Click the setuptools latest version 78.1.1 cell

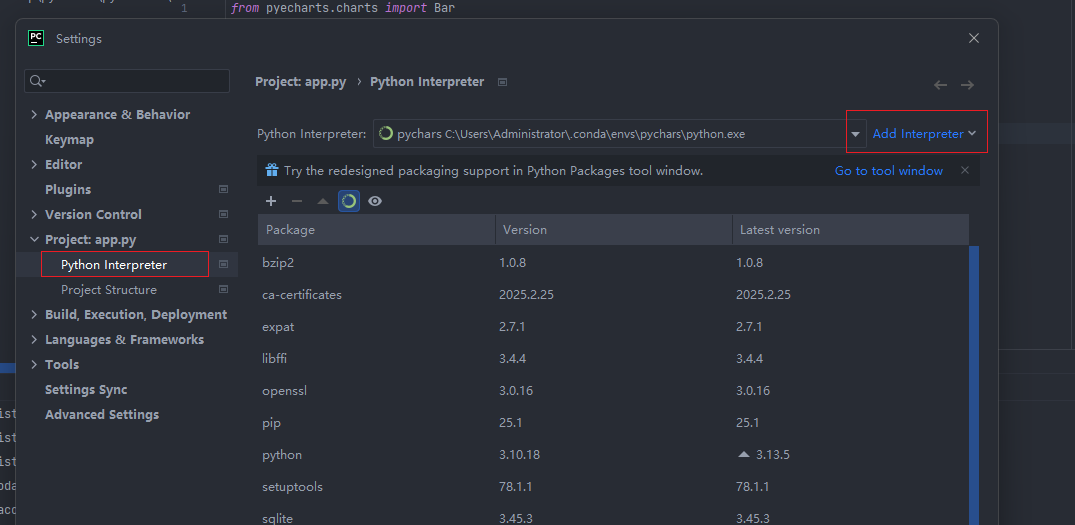click(x=753, y=487)
